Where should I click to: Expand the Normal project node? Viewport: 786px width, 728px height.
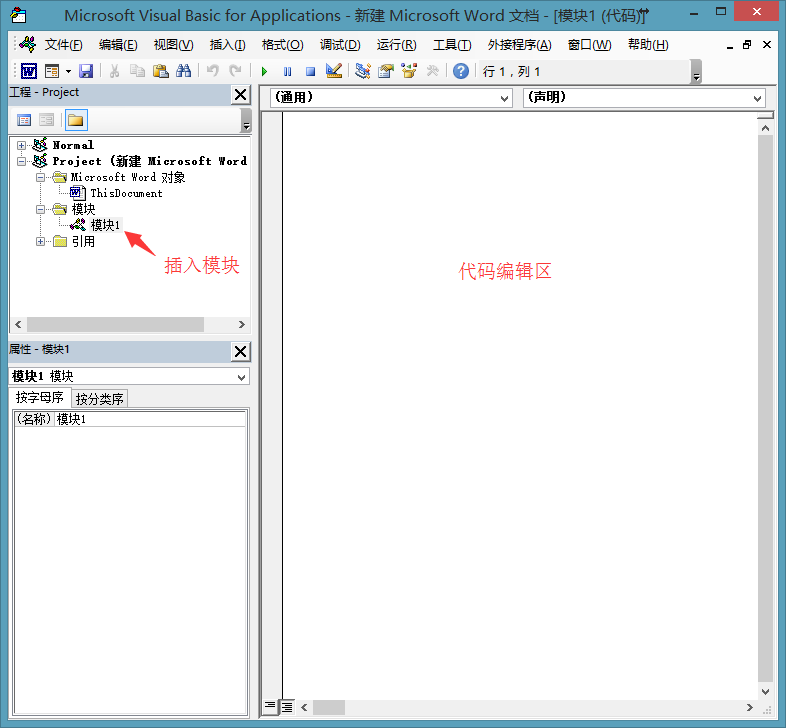pyautogui.click(x=21, y=145)
